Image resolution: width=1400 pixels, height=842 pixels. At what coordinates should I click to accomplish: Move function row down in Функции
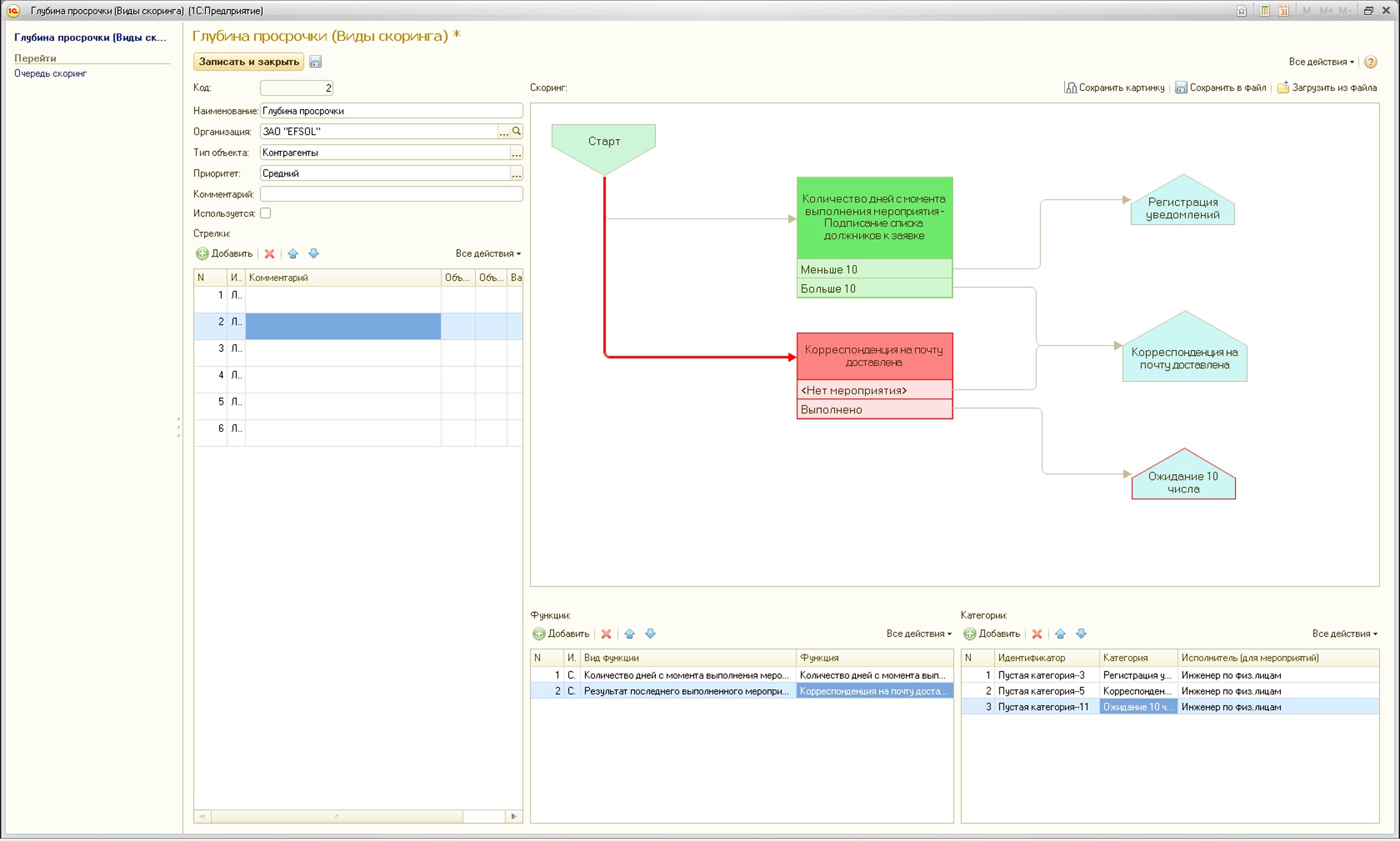(650, 634)
